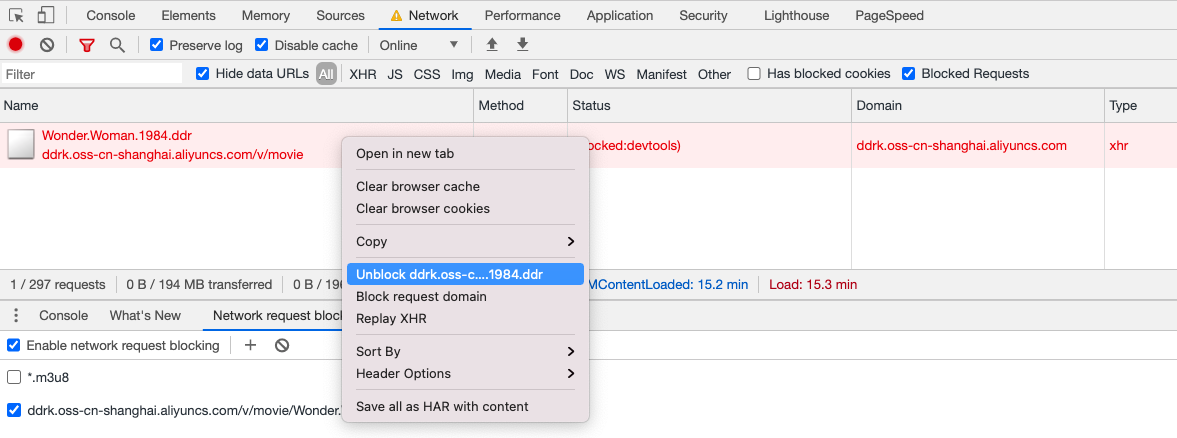
Task: Click the export HAR download arrow
Action: (x=522, y=45)
